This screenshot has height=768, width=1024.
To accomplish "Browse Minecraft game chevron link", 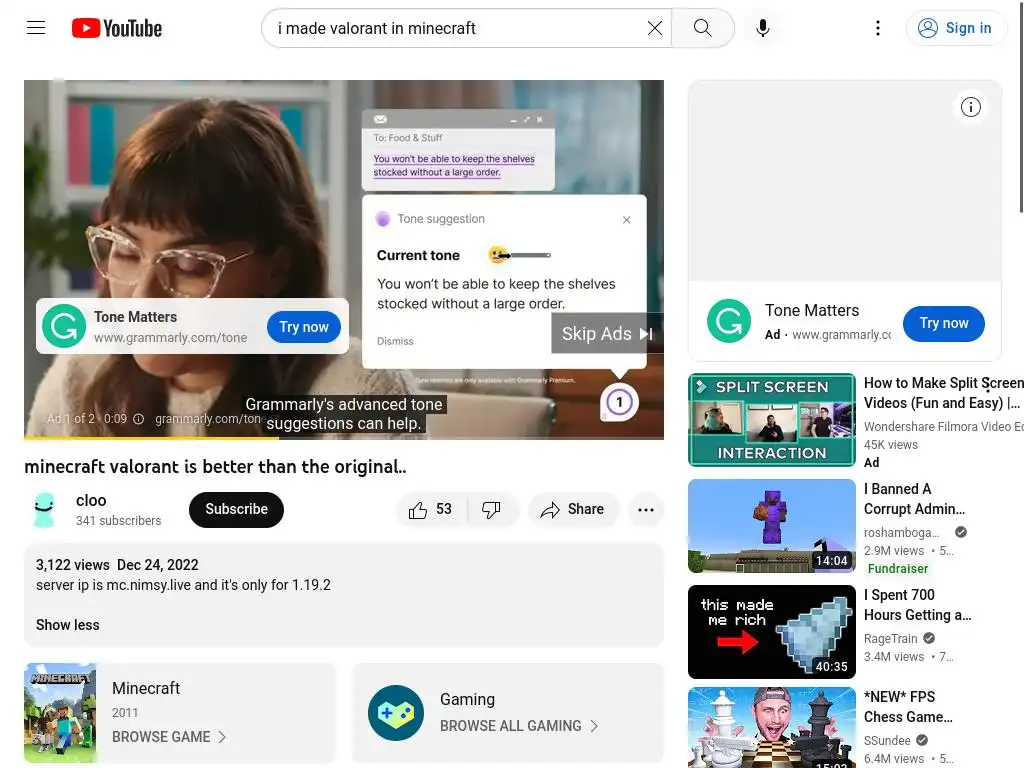I will tap(169, 737).
